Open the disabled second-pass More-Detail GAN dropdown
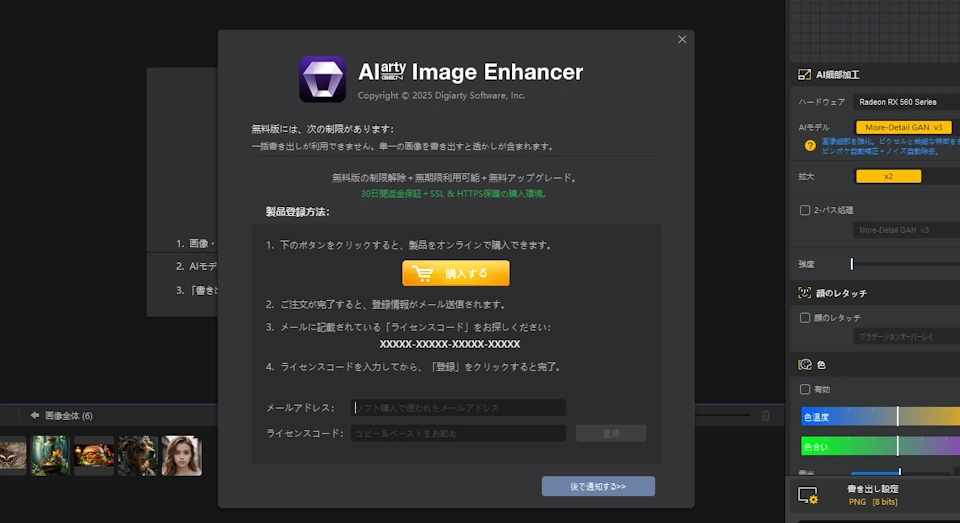This screenshot has width=960, height=523. (907, 230)
